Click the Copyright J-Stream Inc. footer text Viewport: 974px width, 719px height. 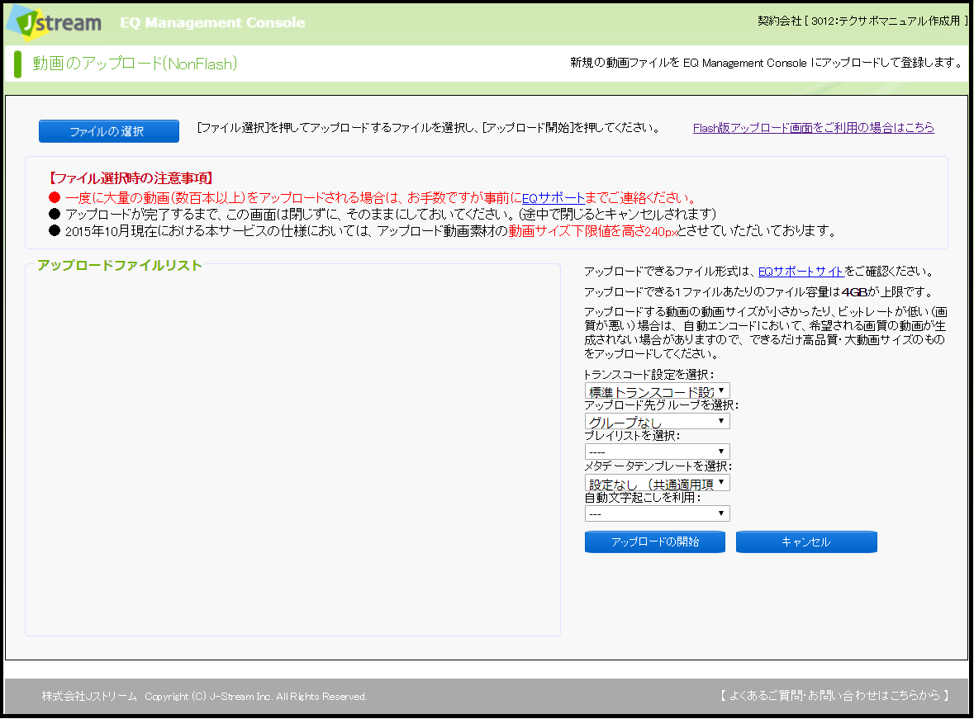tap(255, 697)
